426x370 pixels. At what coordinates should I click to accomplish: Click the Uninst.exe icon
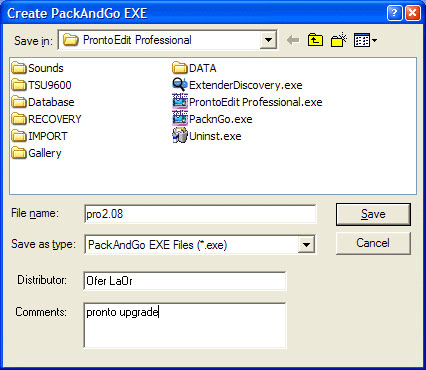click(x=180, y=136)
